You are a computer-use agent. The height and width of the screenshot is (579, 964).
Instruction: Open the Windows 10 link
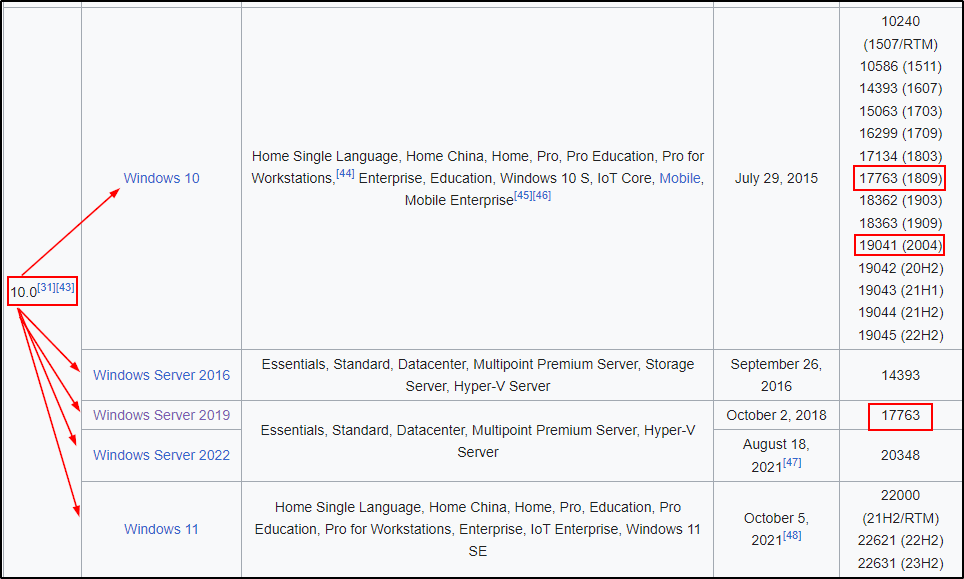[x=161, y=178]
